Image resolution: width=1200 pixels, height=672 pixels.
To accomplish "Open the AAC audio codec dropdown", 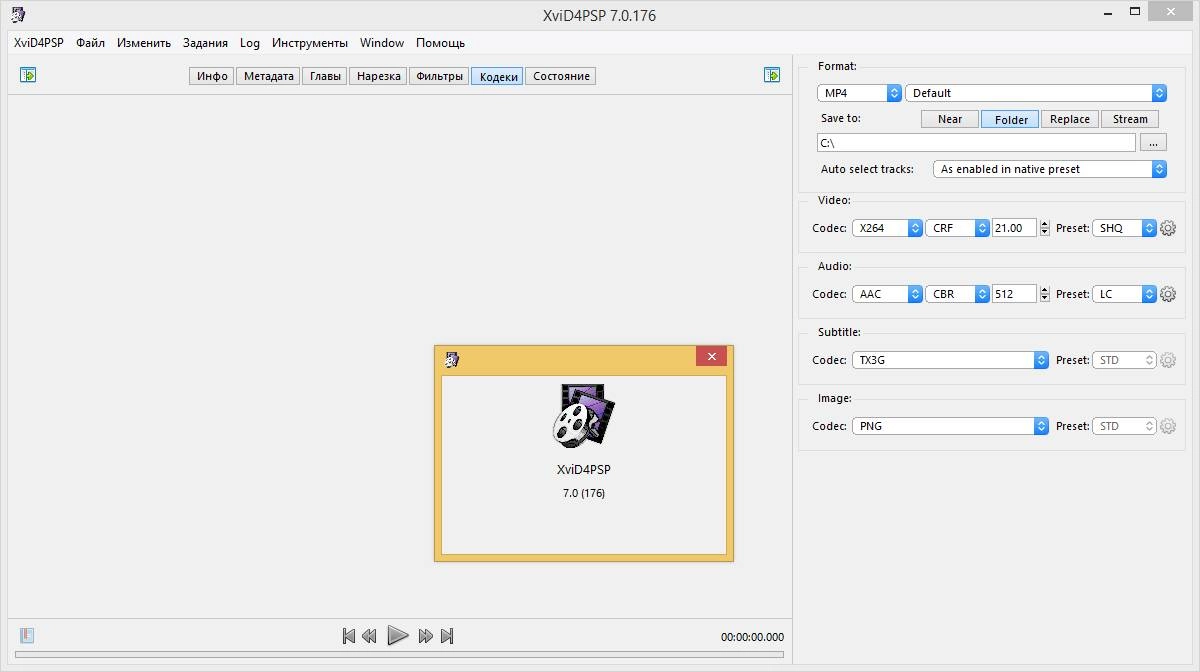I will click(887, 294).
